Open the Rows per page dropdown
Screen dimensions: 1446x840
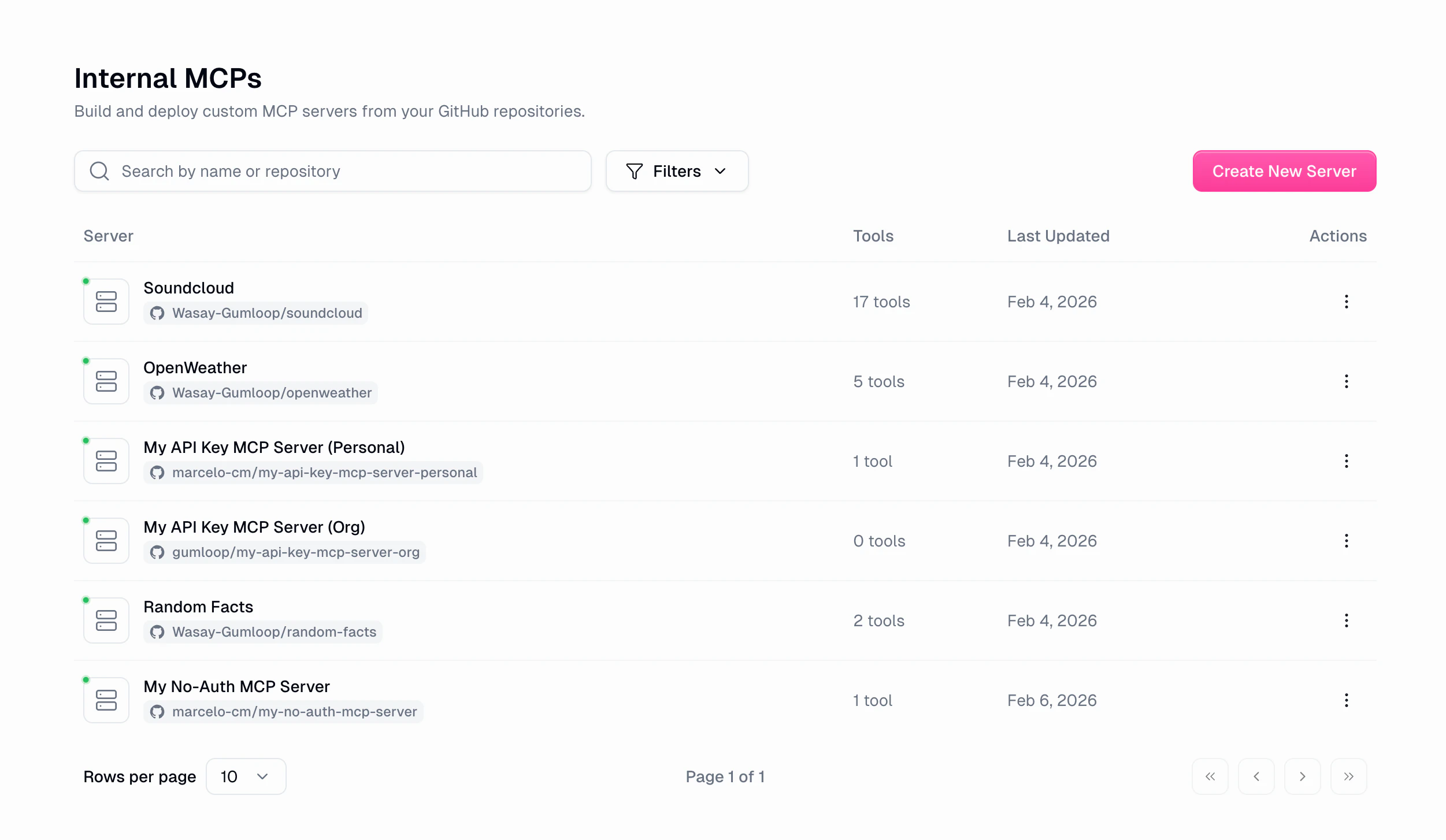point(246,776)
